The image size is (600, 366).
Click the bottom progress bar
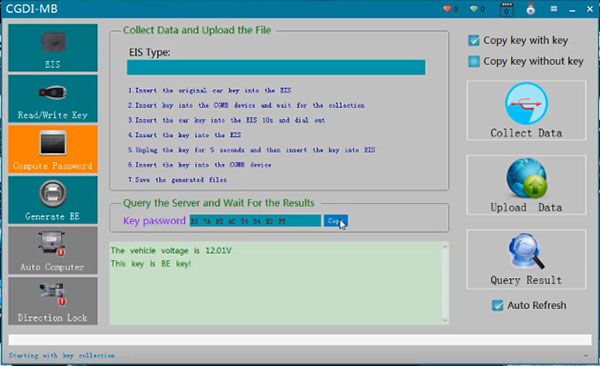pyautogui.click(x=300, y=340)
